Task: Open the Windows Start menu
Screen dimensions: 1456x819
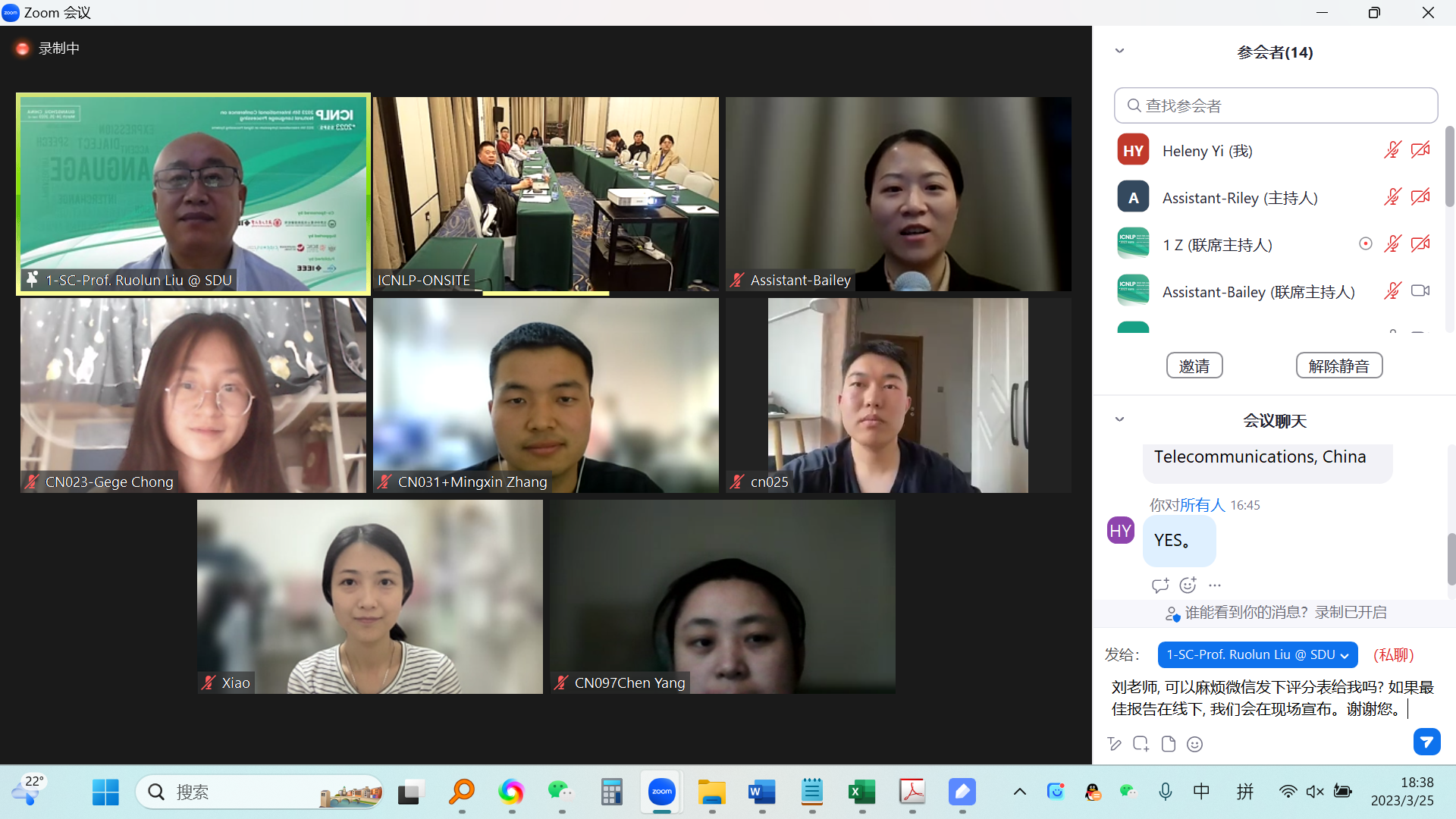Action: tap(105, 792)
